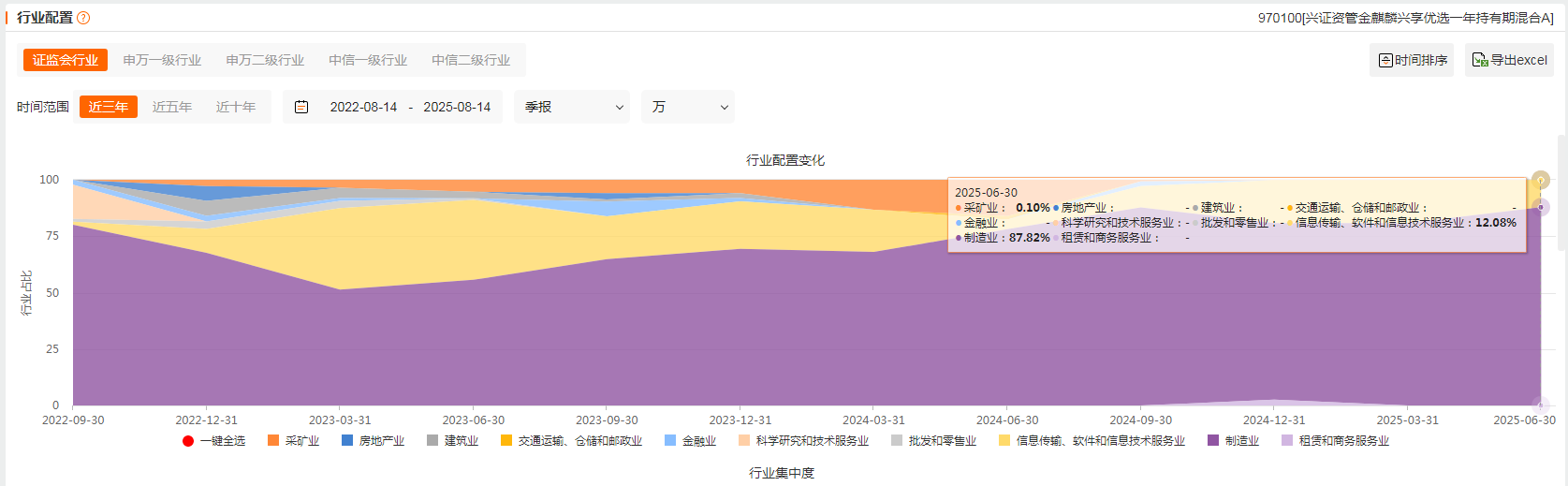Toggle 信息传输、软件和信息技术服务业 legend series
1568x486 pixels.
click(x=1092, y=441)
